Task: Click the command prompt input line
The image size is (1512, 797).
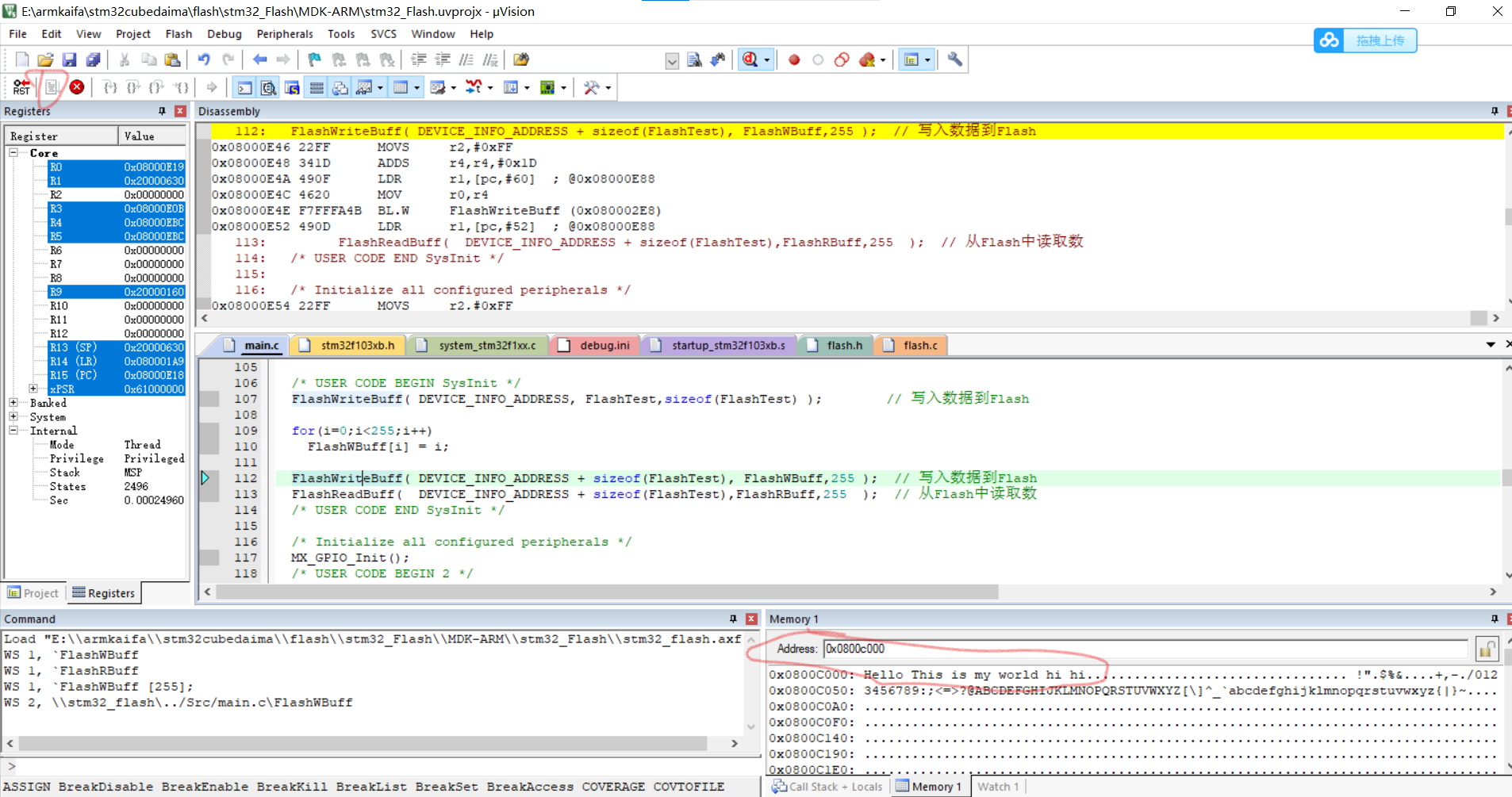Action: click(381, 767)
